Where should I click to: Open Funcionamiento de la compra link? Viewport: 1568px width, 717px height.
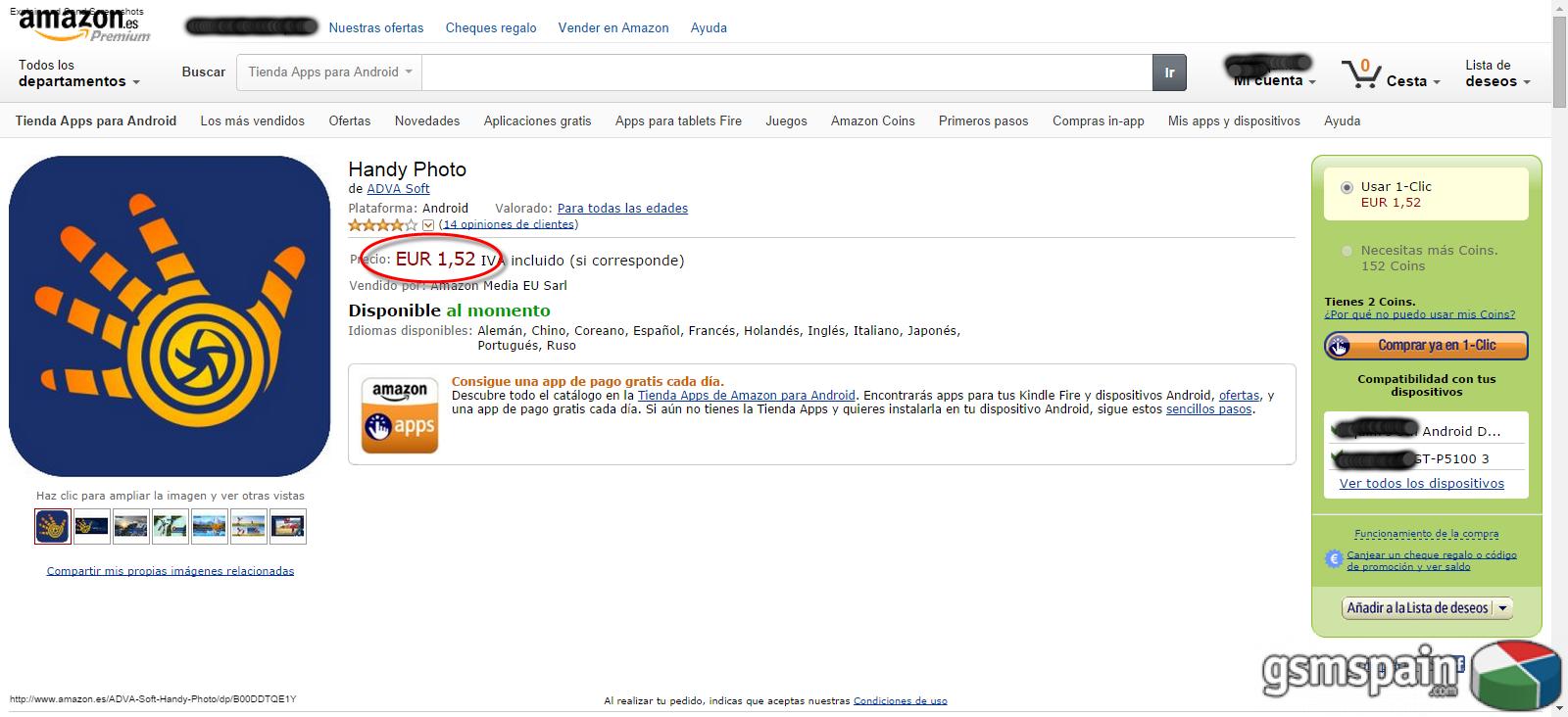(x=1427, y=534)
